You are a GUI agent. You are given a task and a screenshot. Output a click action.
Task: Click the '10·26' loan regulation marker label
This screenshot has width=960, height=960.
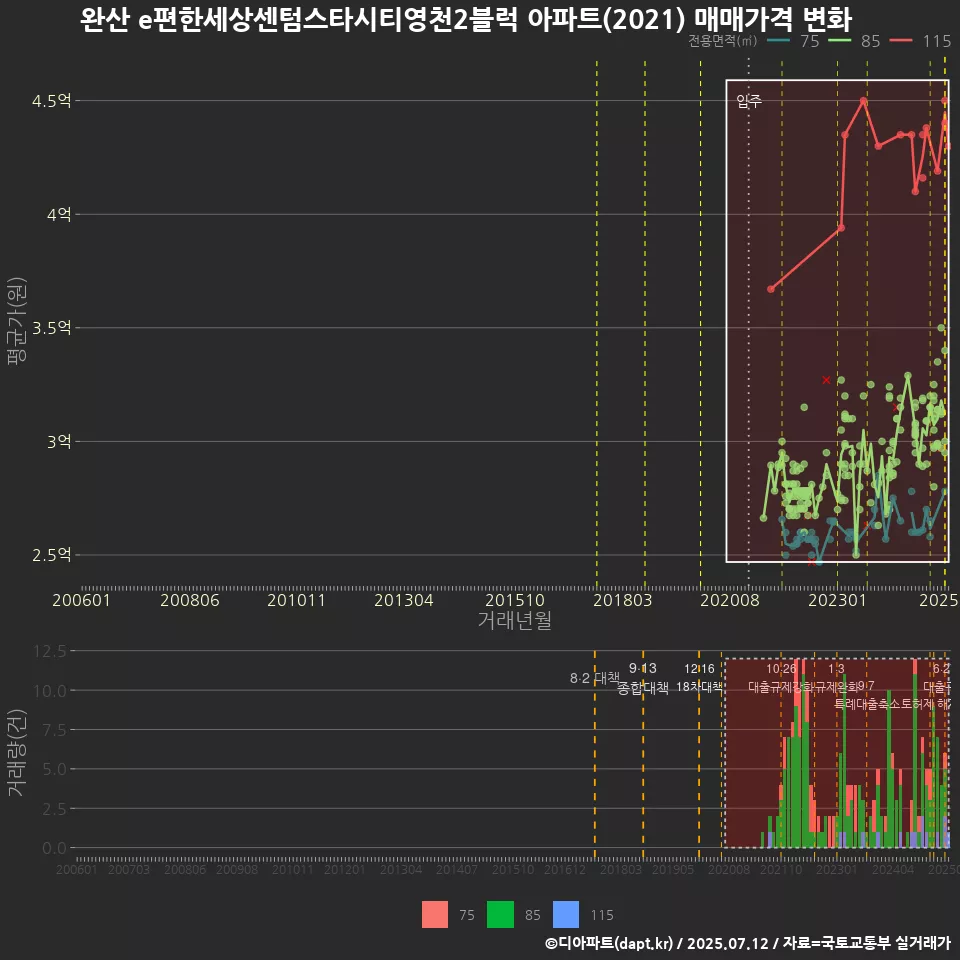[782, 669]
